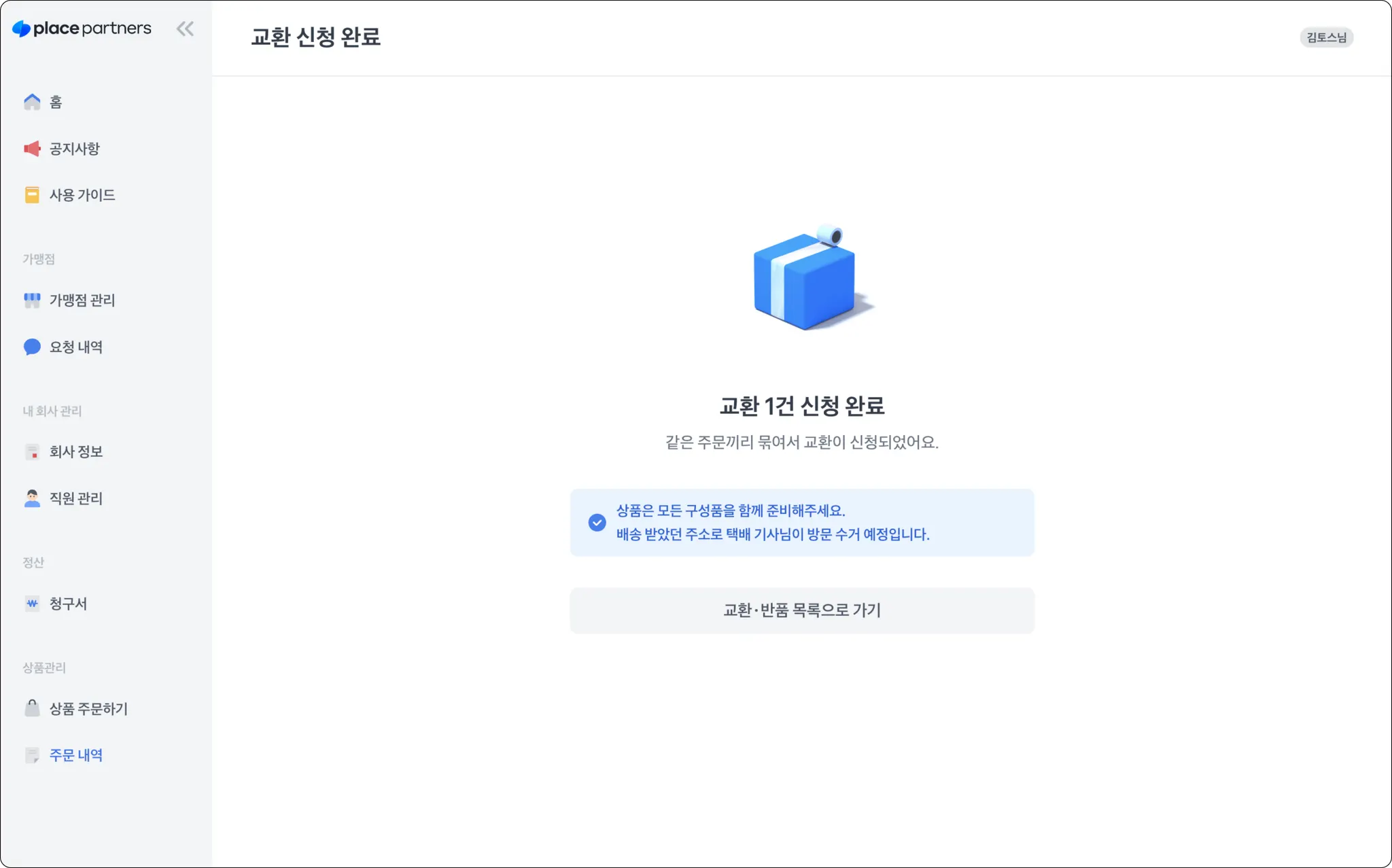The height and width of the screenshot is (868, 1392).
Task: Click the staff management person icon
Action: 32,498
